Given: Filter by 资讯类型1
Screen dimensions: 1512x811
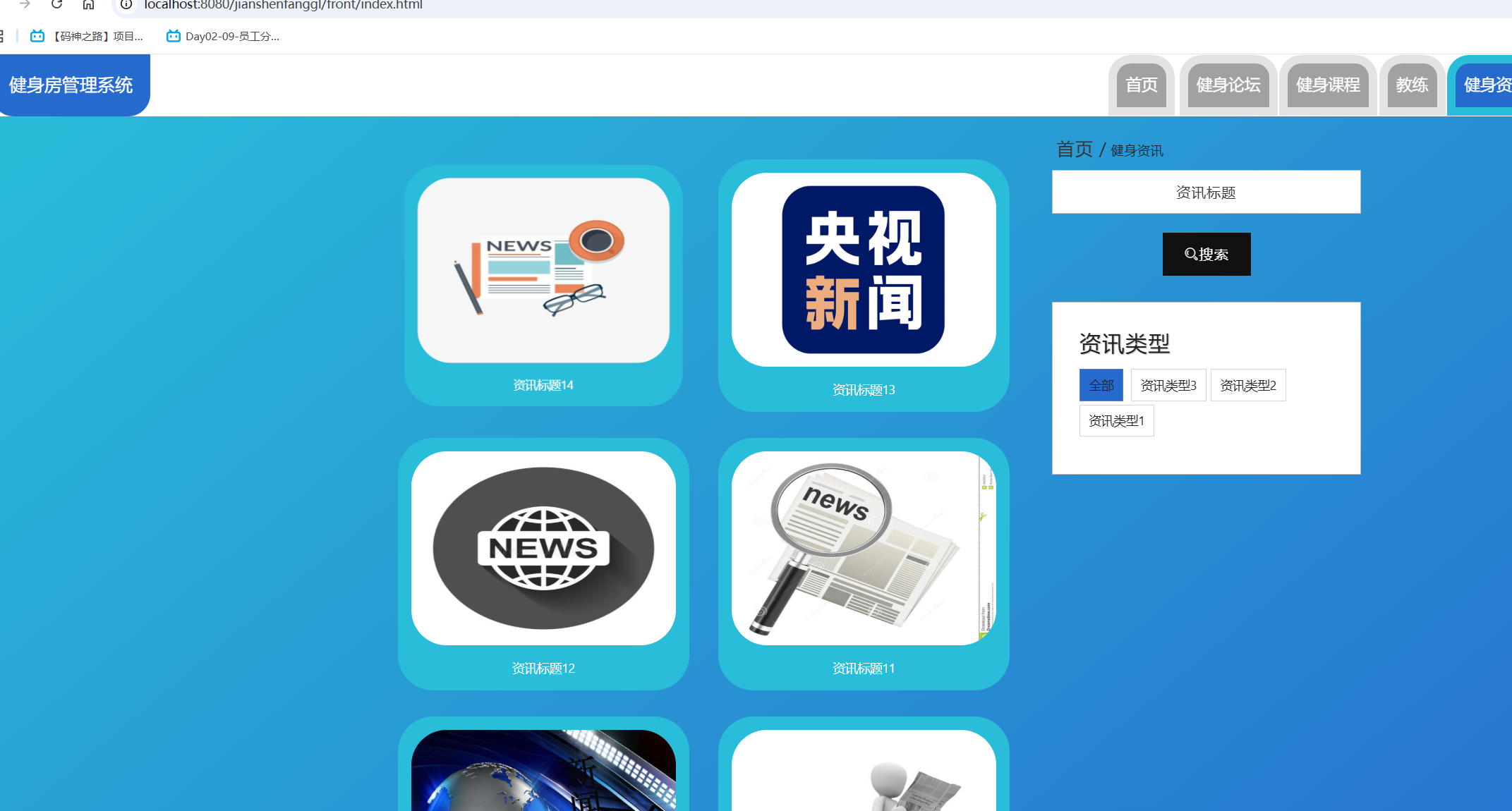Looking at the screenshot, I should [x=1116, y=420].
